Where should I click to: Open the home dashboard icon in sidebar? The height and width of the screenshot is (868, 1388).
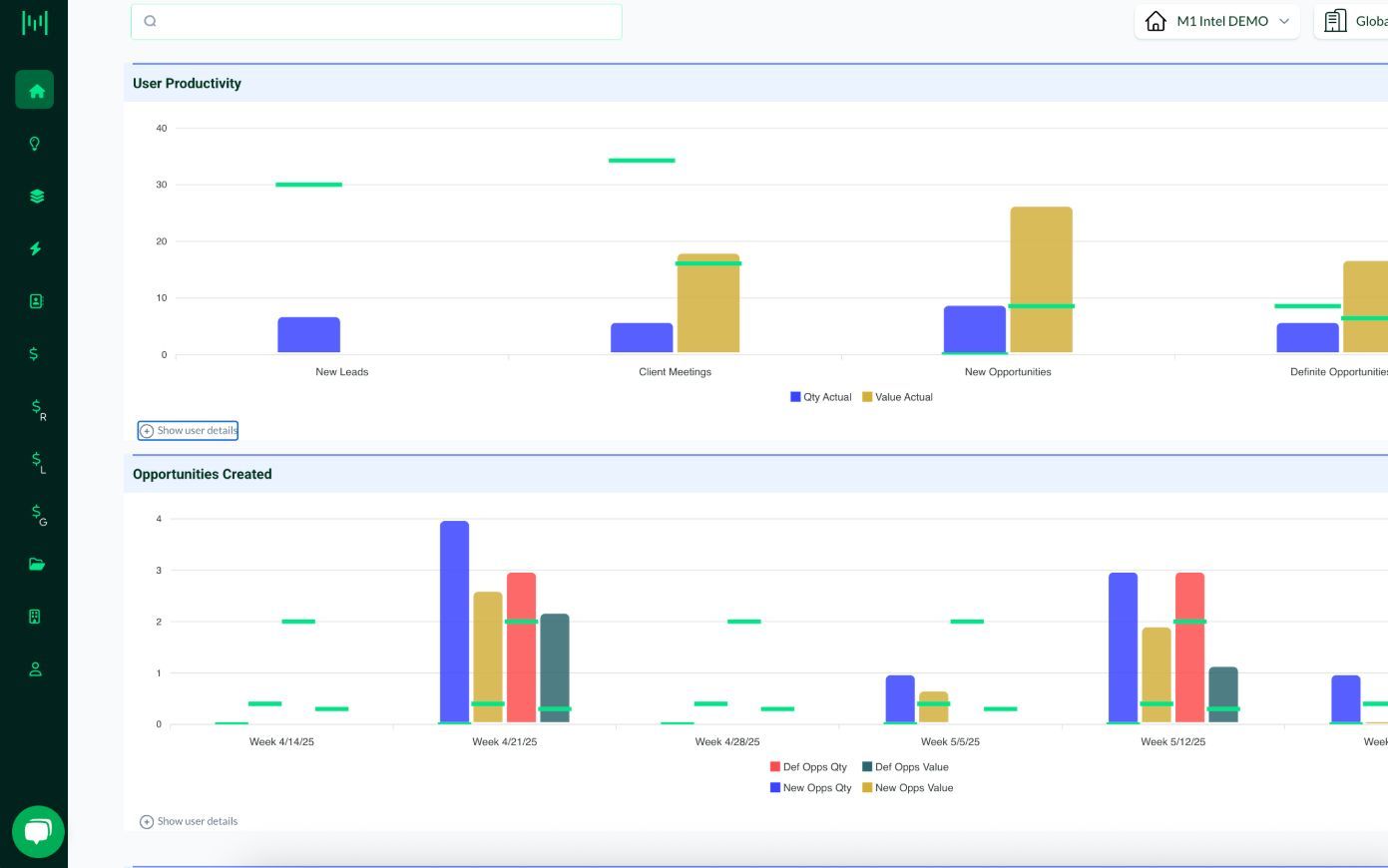[35, 91]
